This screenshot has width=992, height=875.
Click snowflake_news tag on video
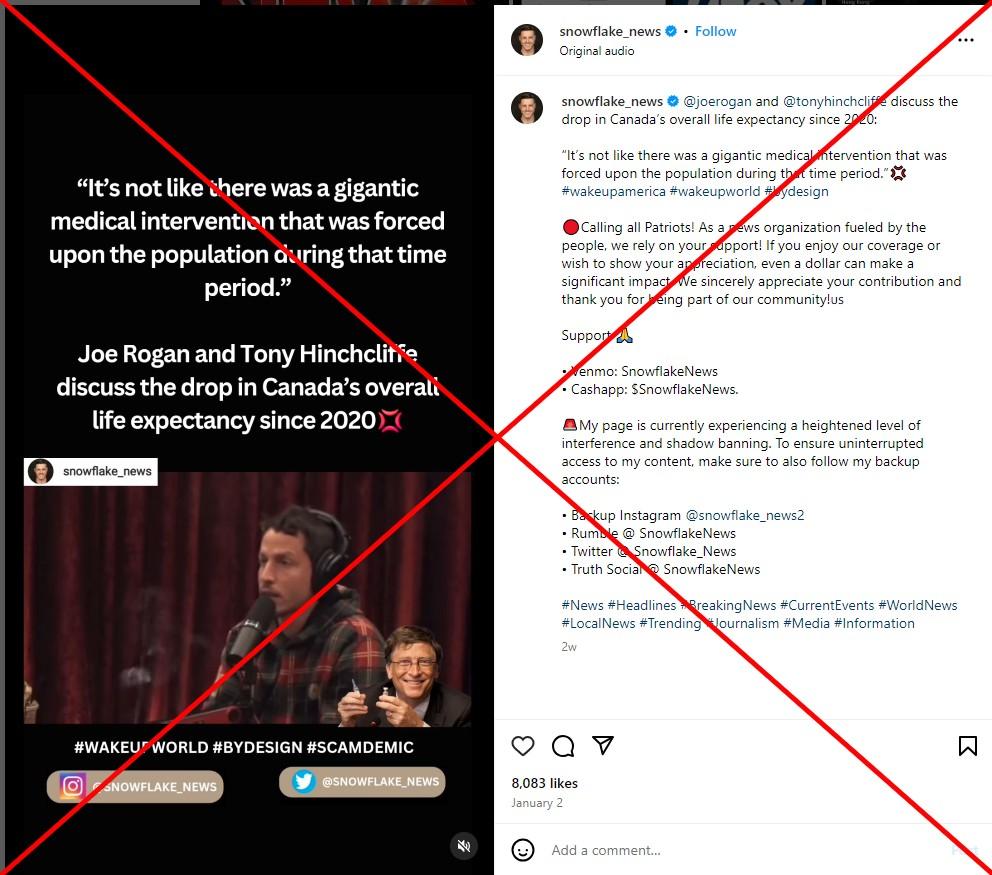point(90,471)
